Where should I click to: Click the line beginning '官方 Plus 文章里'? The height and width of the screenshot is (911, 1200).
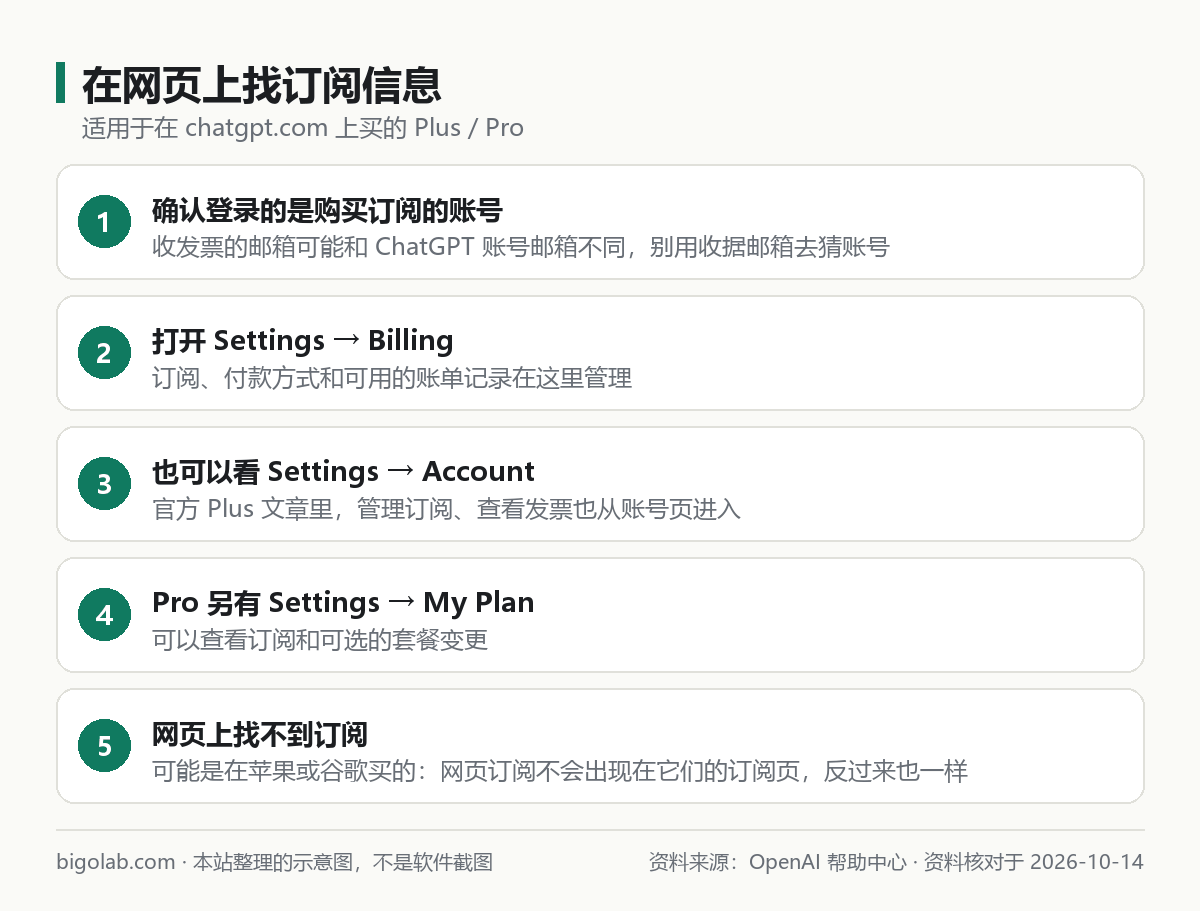point(446,509)
